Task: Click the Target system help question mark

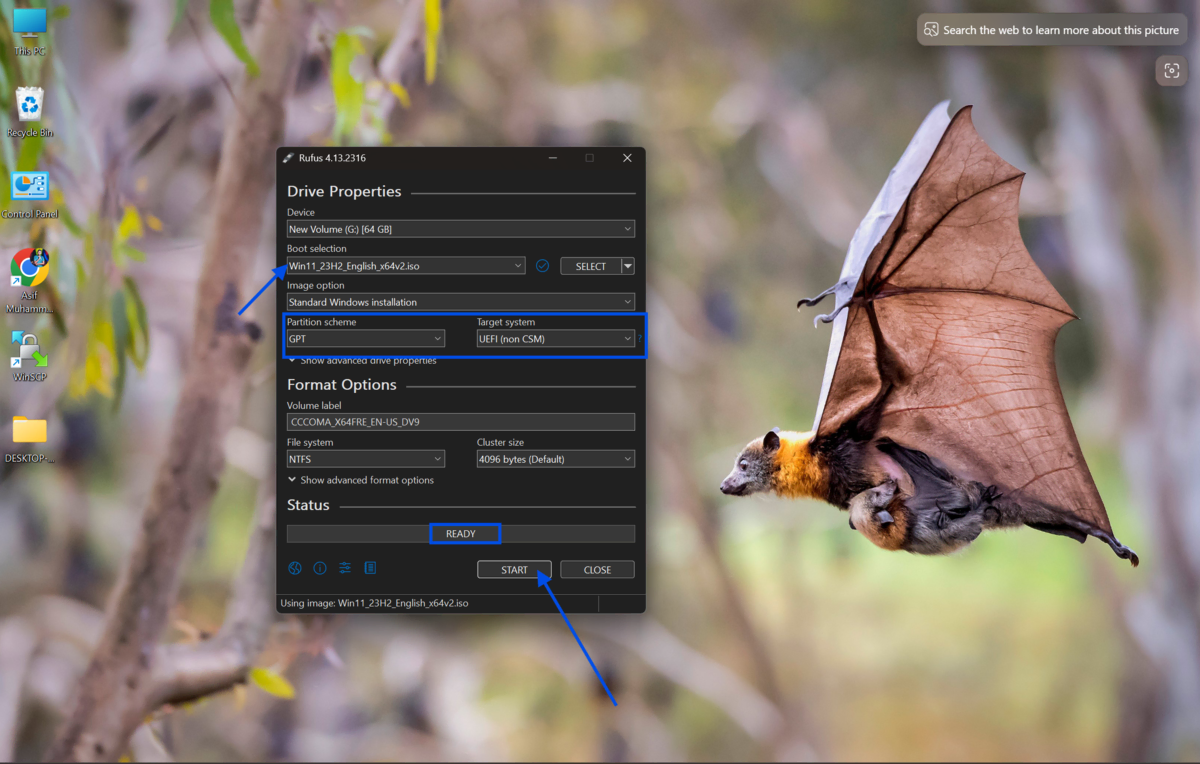Action: coord(640,339)
